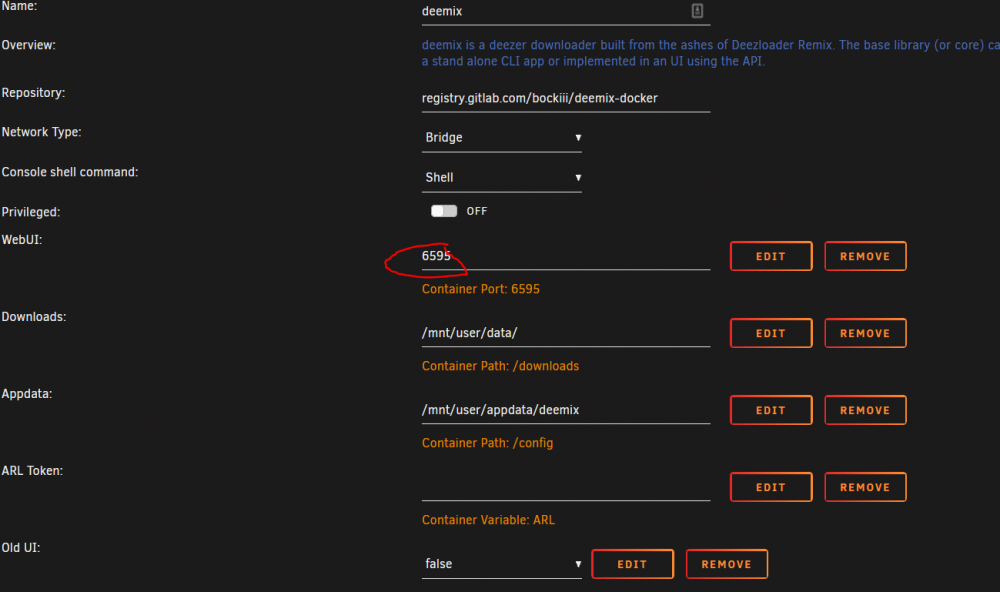Open the Old UI dropdown set to false

(502, 564)
